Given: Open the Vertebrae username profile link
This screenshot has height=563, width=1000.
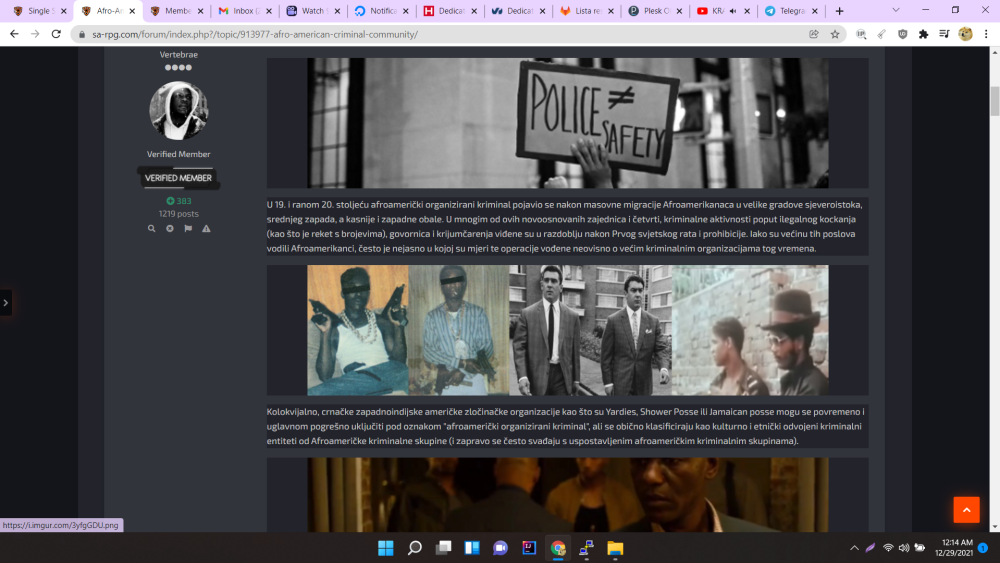Looking at the screenshot, I should [x=179, y=55].
